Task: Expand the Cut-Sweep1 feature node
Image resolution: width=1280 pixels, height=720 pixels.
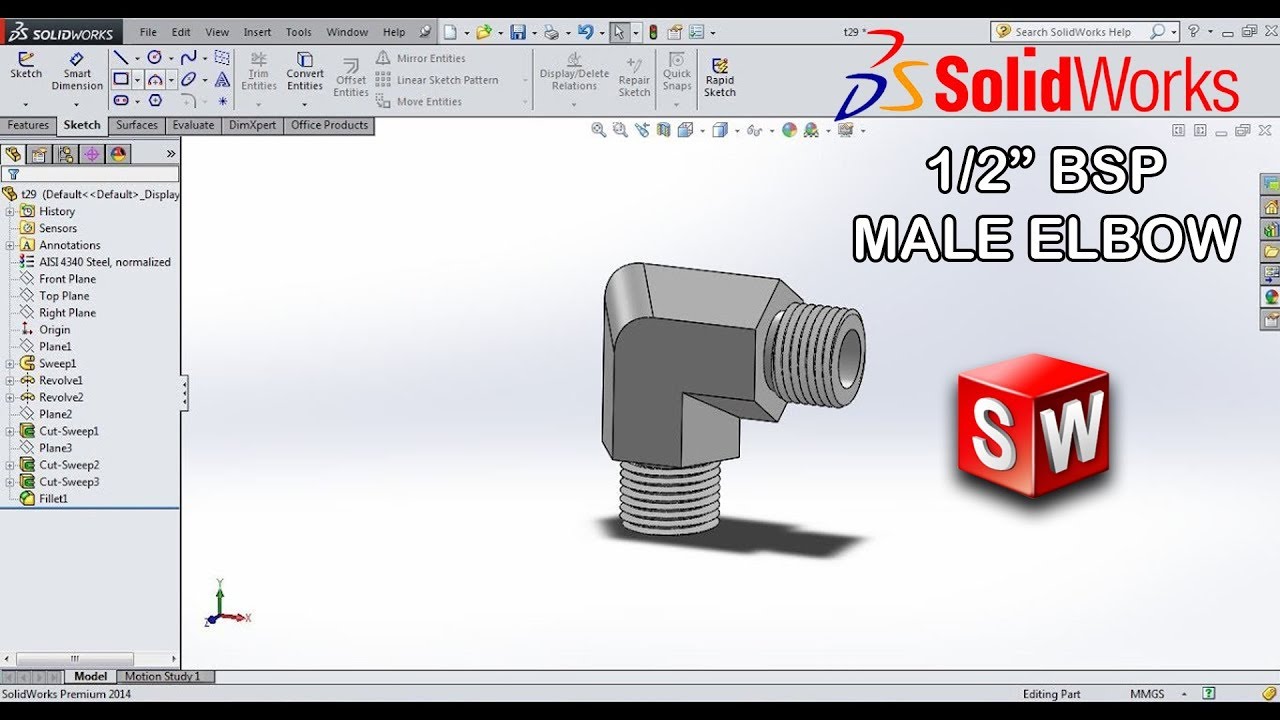Action: point(10,431)
